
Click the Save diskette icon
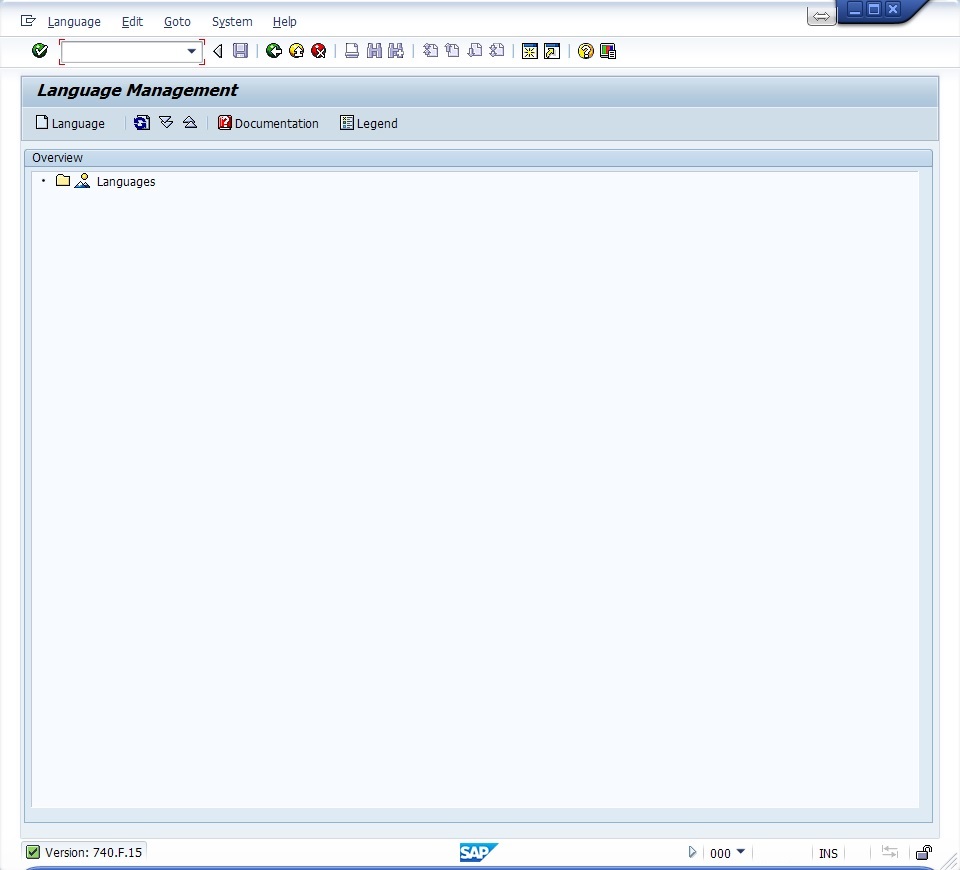click(241, 51)
